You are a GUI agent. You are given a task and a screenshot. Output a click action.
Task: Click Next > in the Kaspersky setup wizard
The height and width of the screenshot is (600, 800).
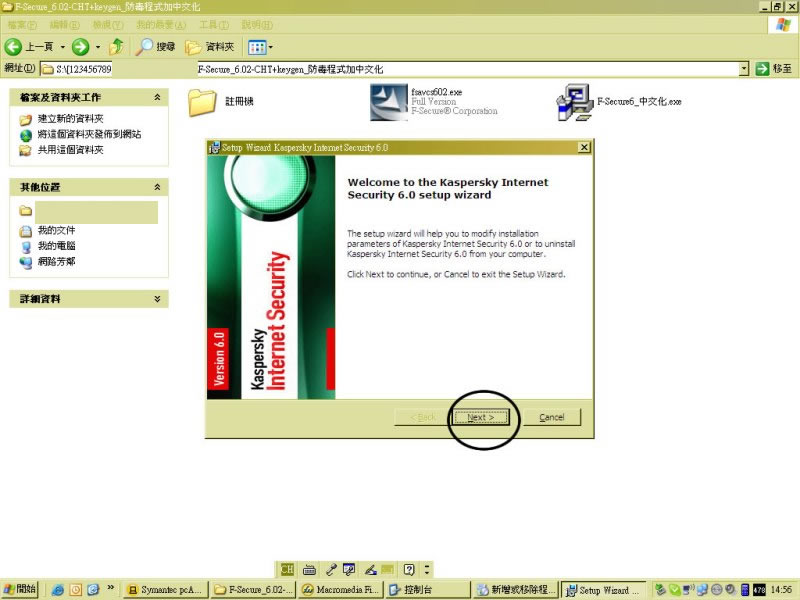point(481,417)
